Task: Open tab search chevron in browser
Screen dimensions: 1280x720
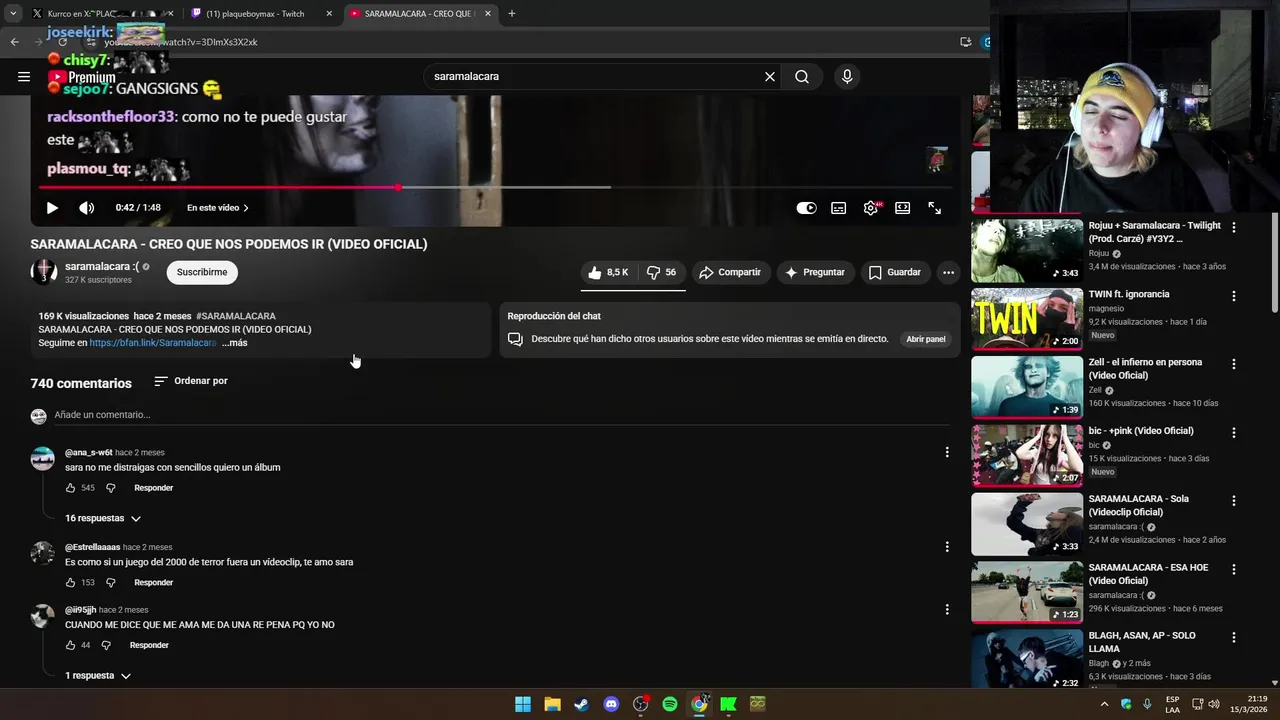Action: [x=13, y=14]
